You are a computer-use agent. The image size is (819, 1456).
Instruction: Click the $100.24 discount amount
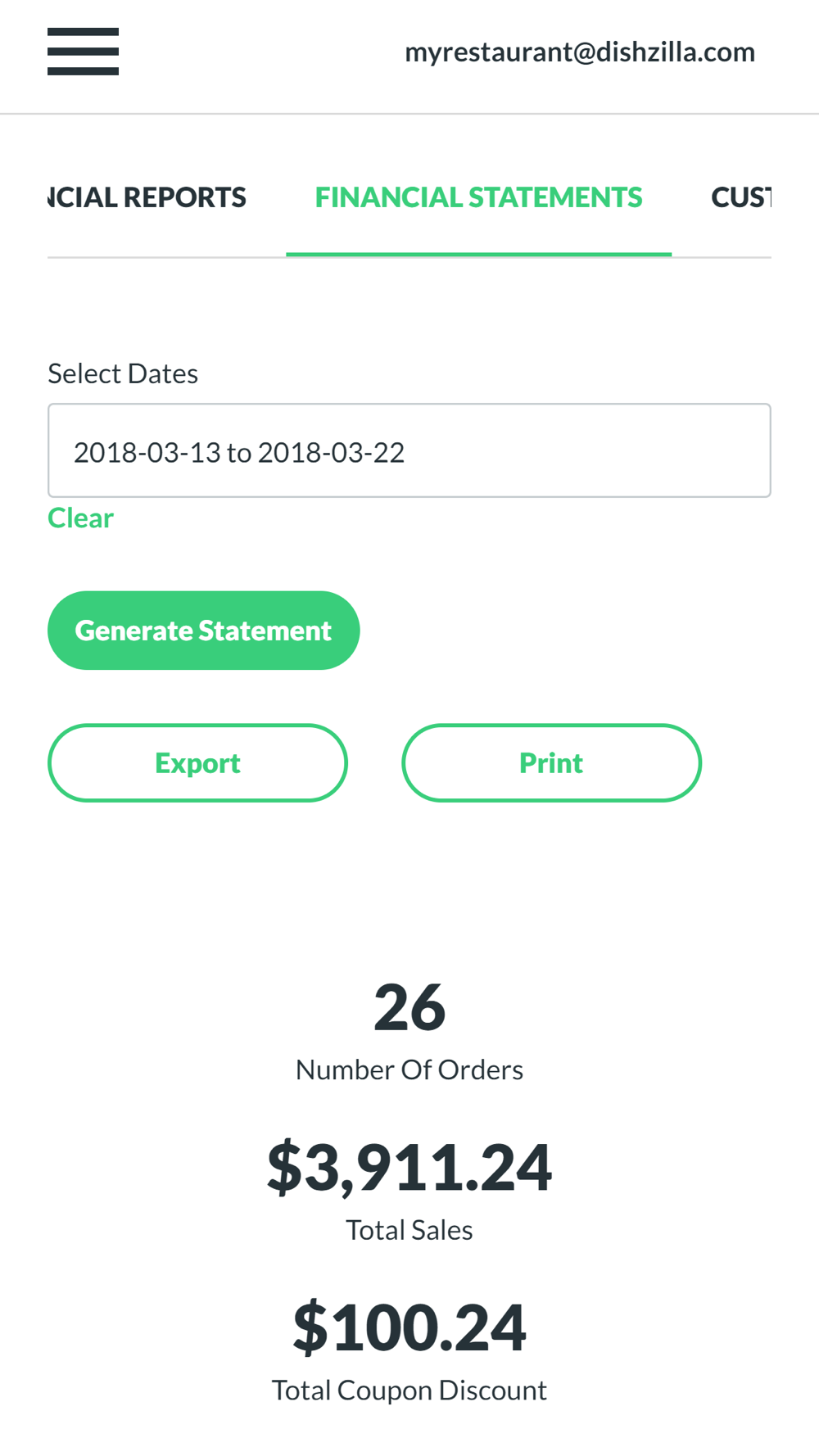(x=409, y=1327)
